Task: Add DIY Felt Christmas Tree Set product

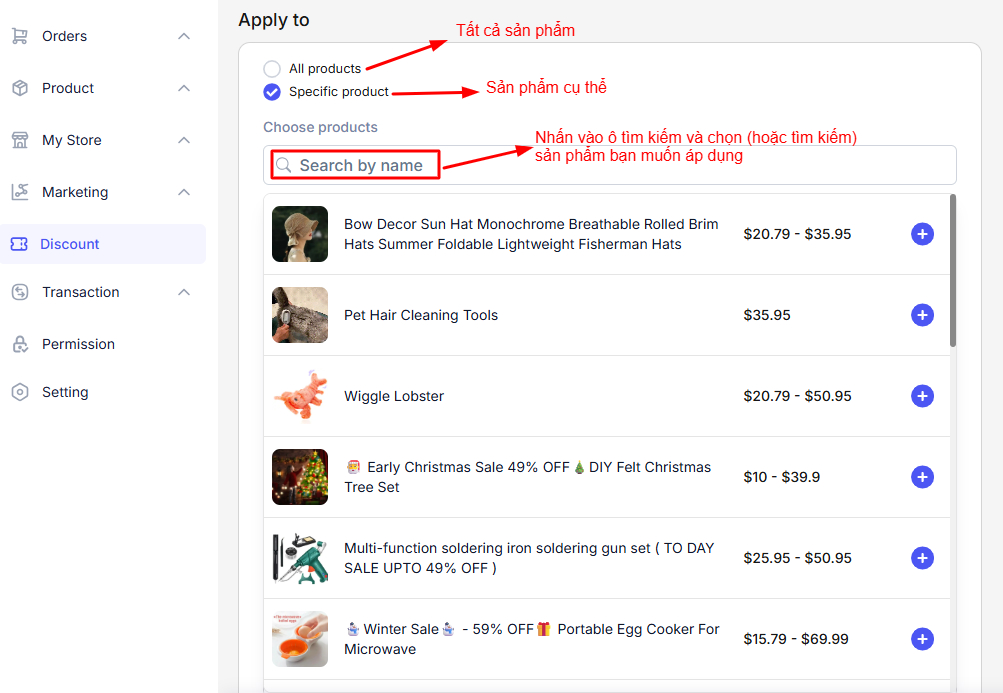Action: click(922, 477)
